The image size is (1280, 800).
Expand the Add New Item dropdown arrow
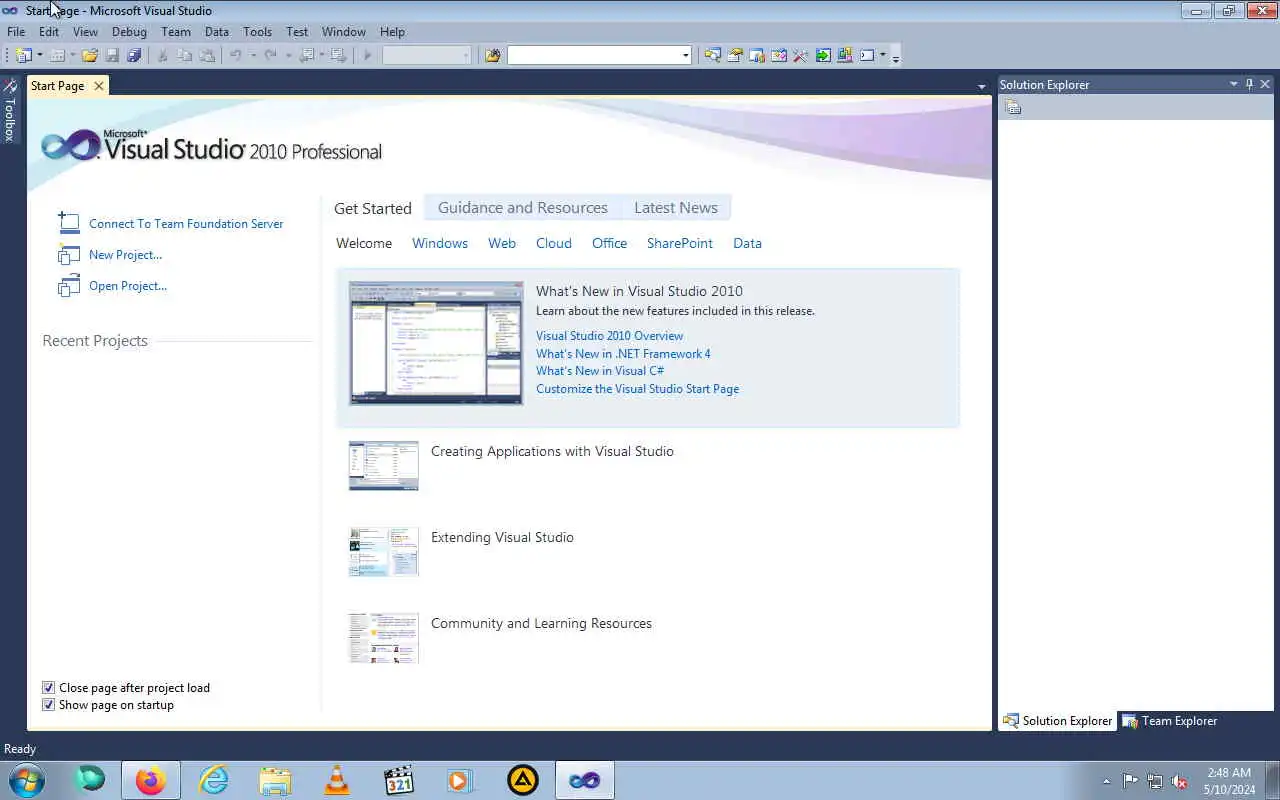[73, 55]
